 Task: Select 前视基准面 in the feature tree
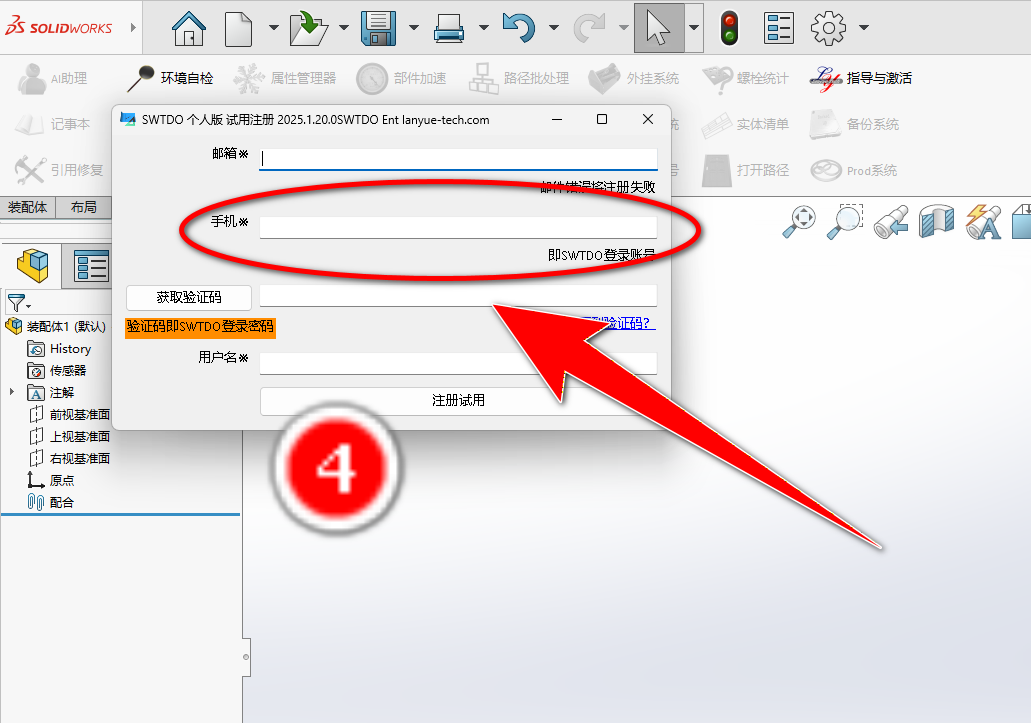click(x=79, y=414)
